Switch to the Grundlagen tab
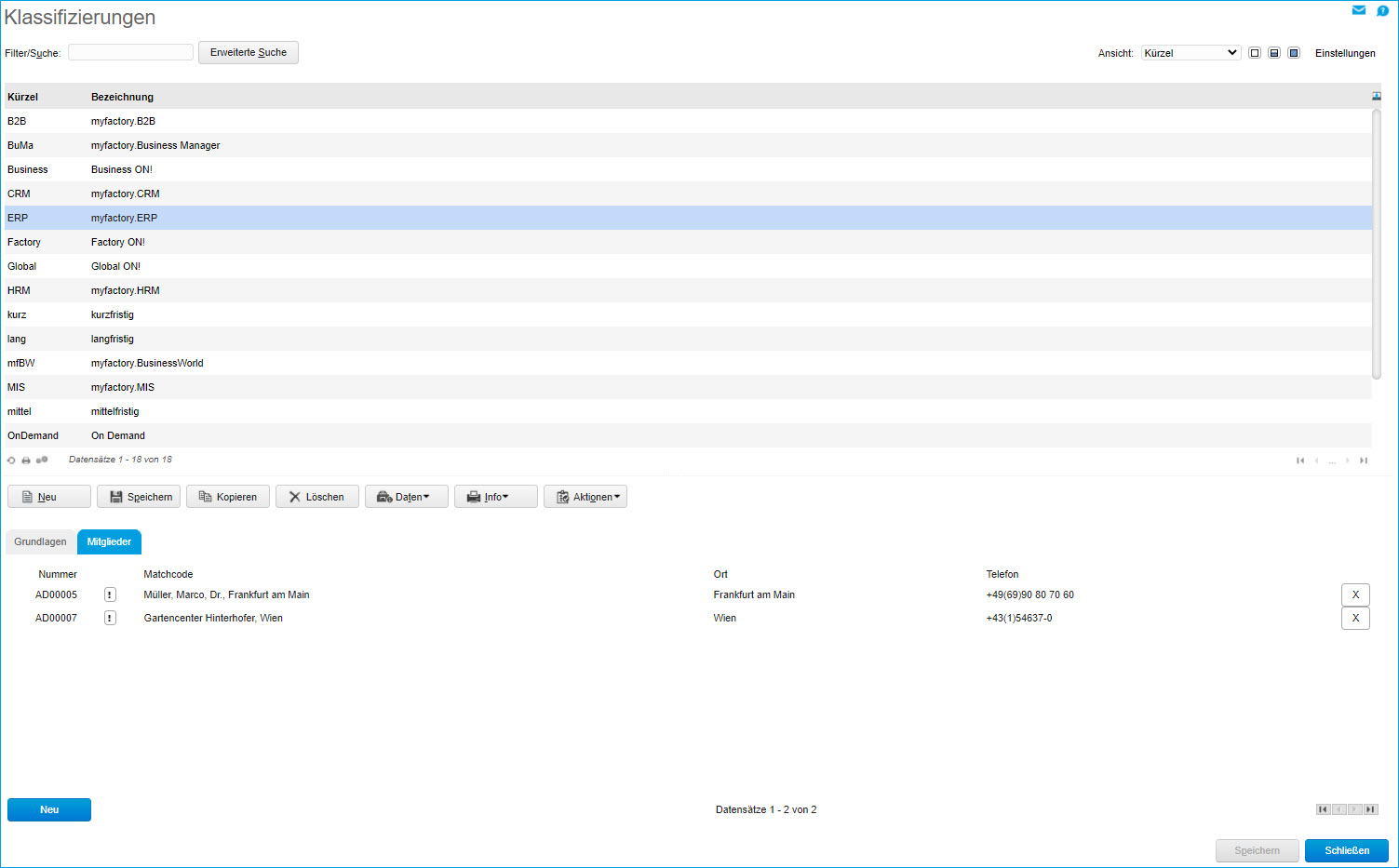The width and height of the screenshot is (1399, 868). 40,541
